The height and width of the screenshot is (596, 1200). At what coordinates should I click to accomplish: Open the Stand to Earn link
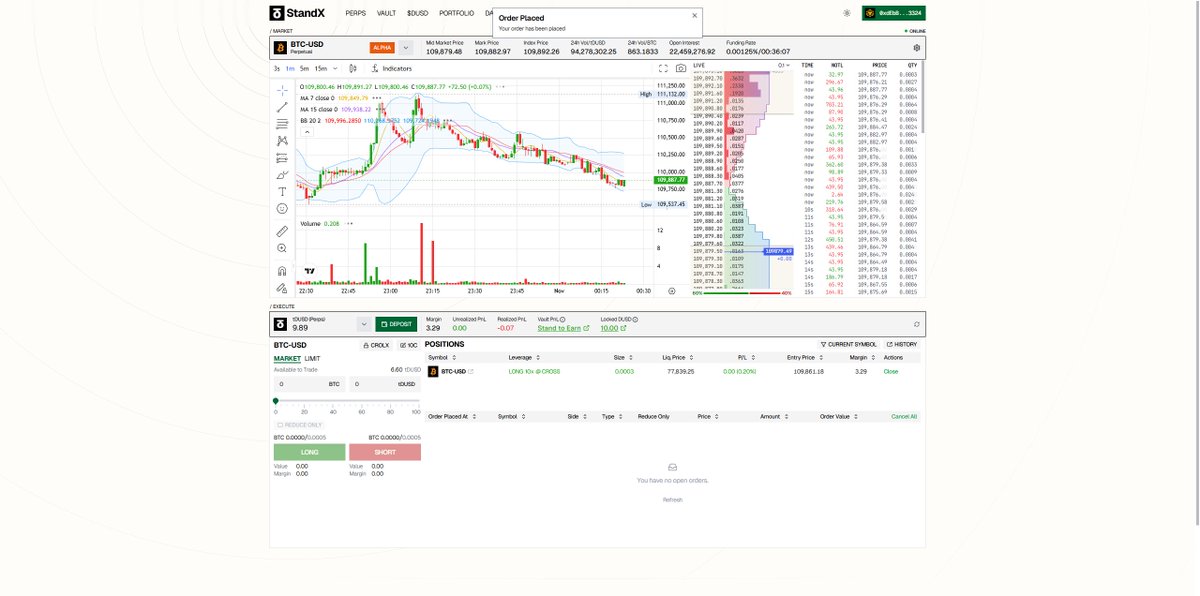tap(559, 328)
